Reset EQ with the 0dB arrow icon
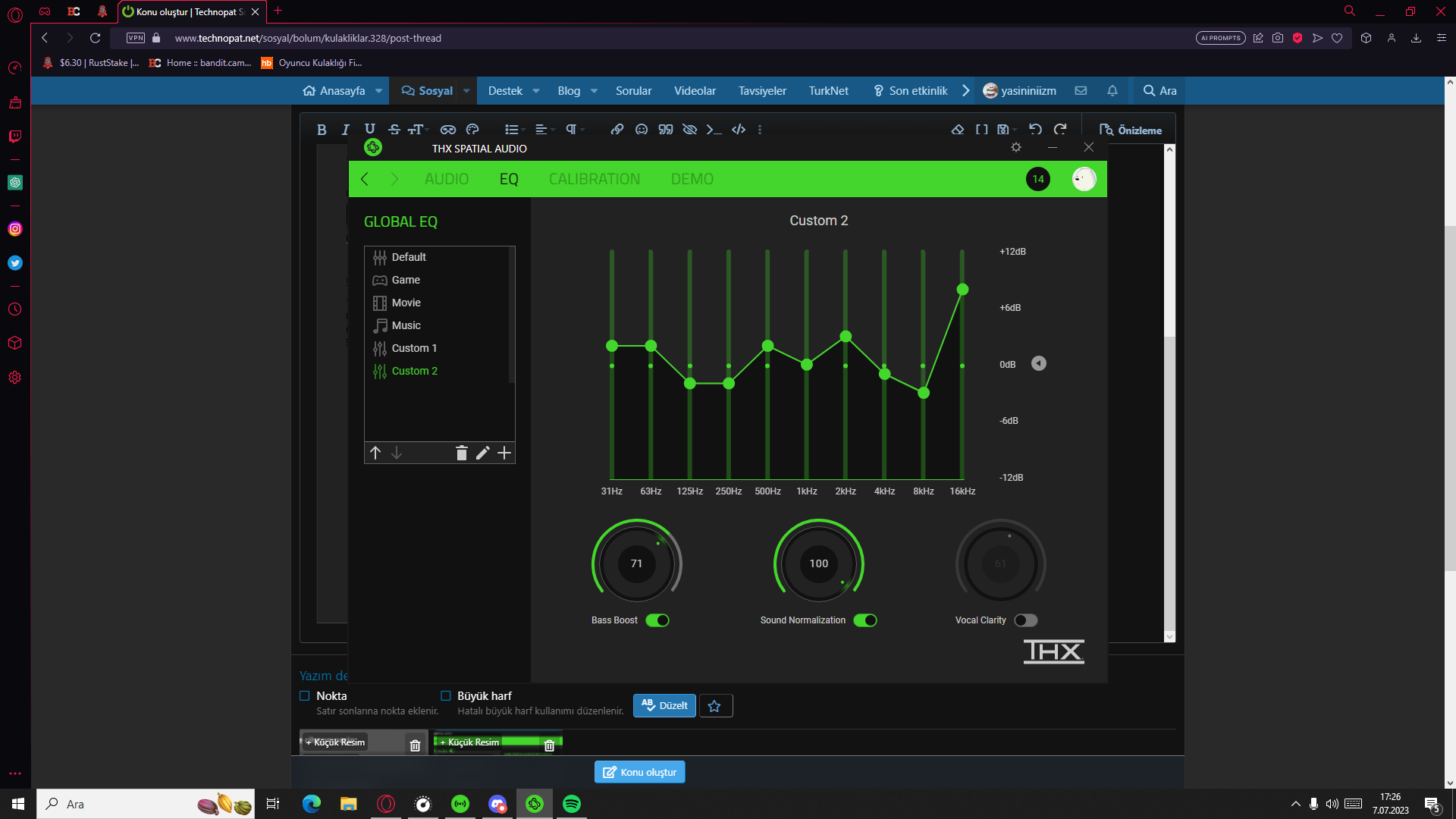This screenshot has height=819, width=1456. click(x=1039, y=364)
